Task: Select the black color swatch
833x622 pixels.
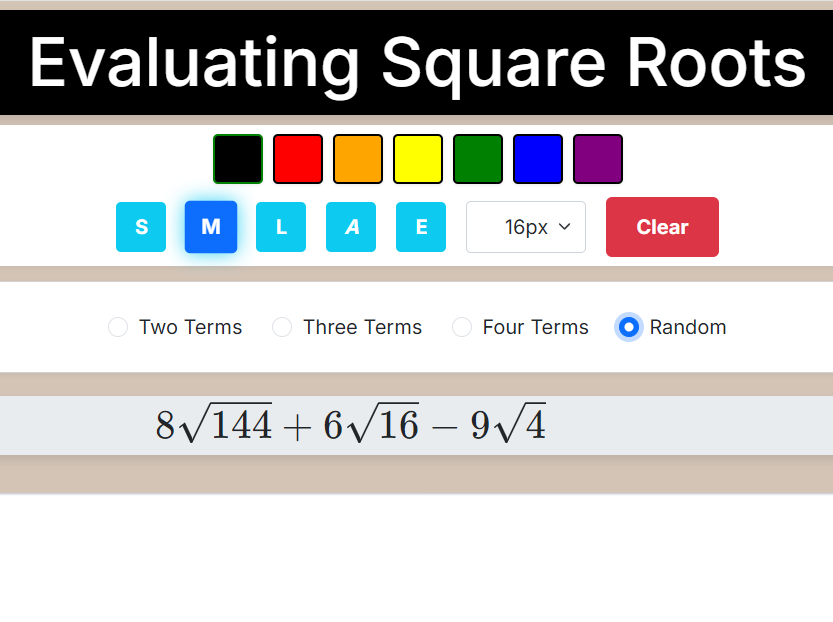Action: [238, 159]
